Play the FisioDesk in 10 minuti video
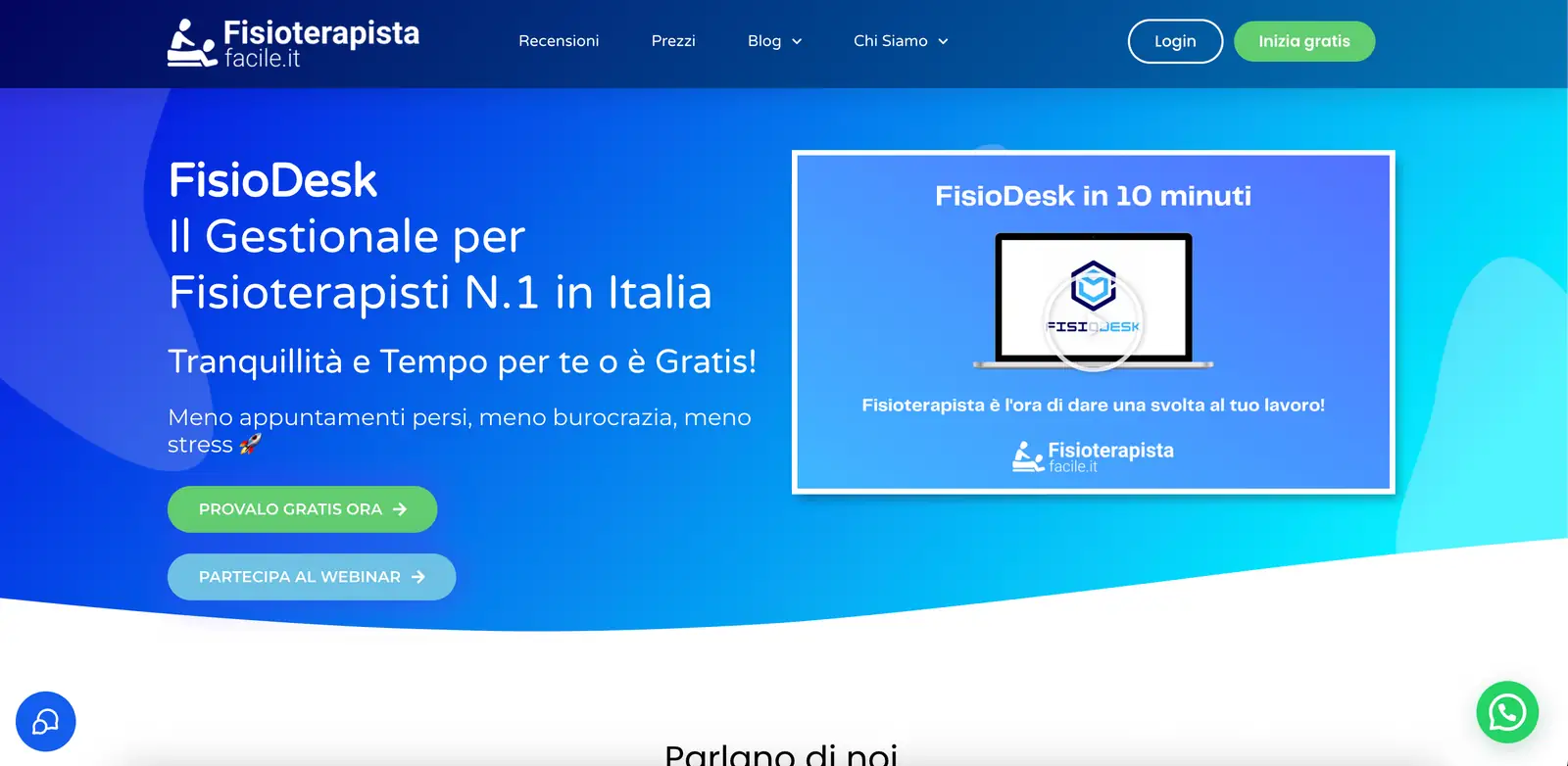1568x766 pixels. pyautogui.click(x=1094, y=321)
